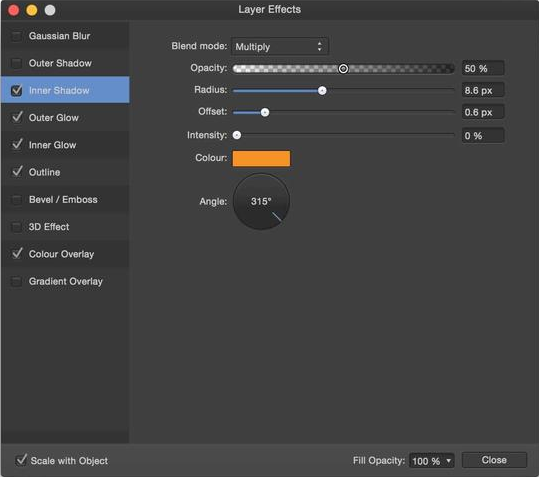Enable the Gaussian Blur checkbox

16,36
